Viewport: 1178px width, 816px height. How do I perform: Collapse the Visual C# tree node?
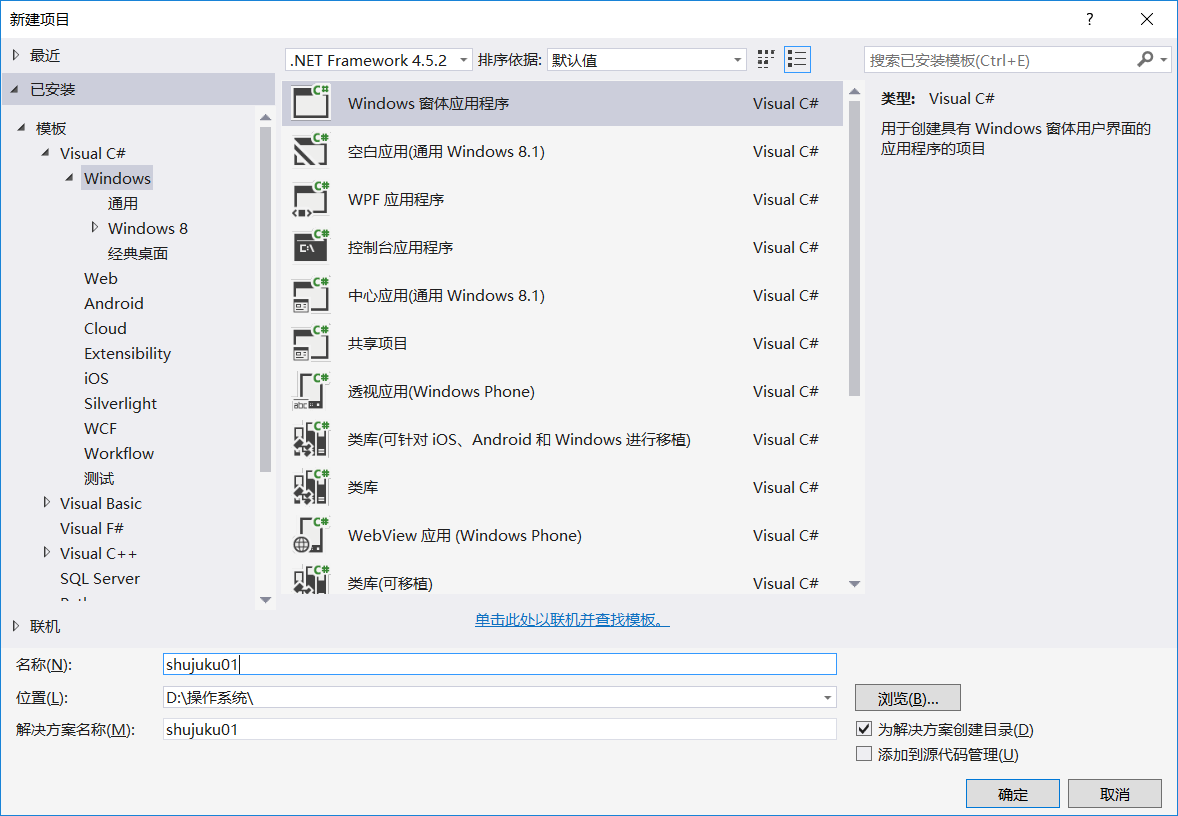(46, 153)
